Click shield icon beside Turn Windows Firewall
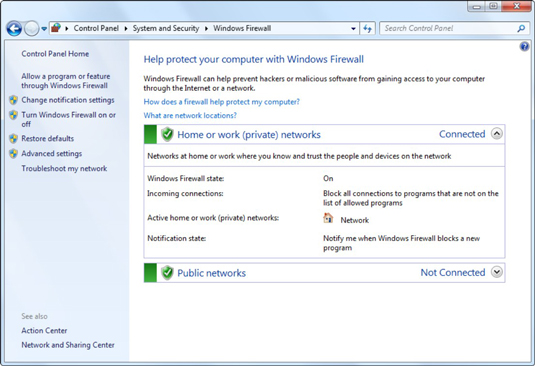535x366 pixels. click(x=14, y=115)
